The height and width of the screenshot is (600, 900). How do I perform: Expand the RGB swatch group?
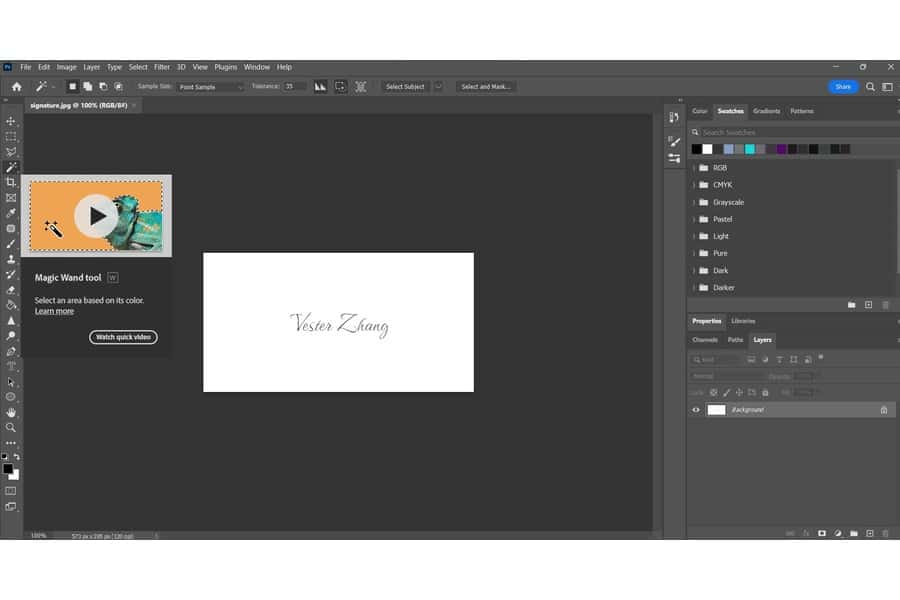tap(694, 168)
